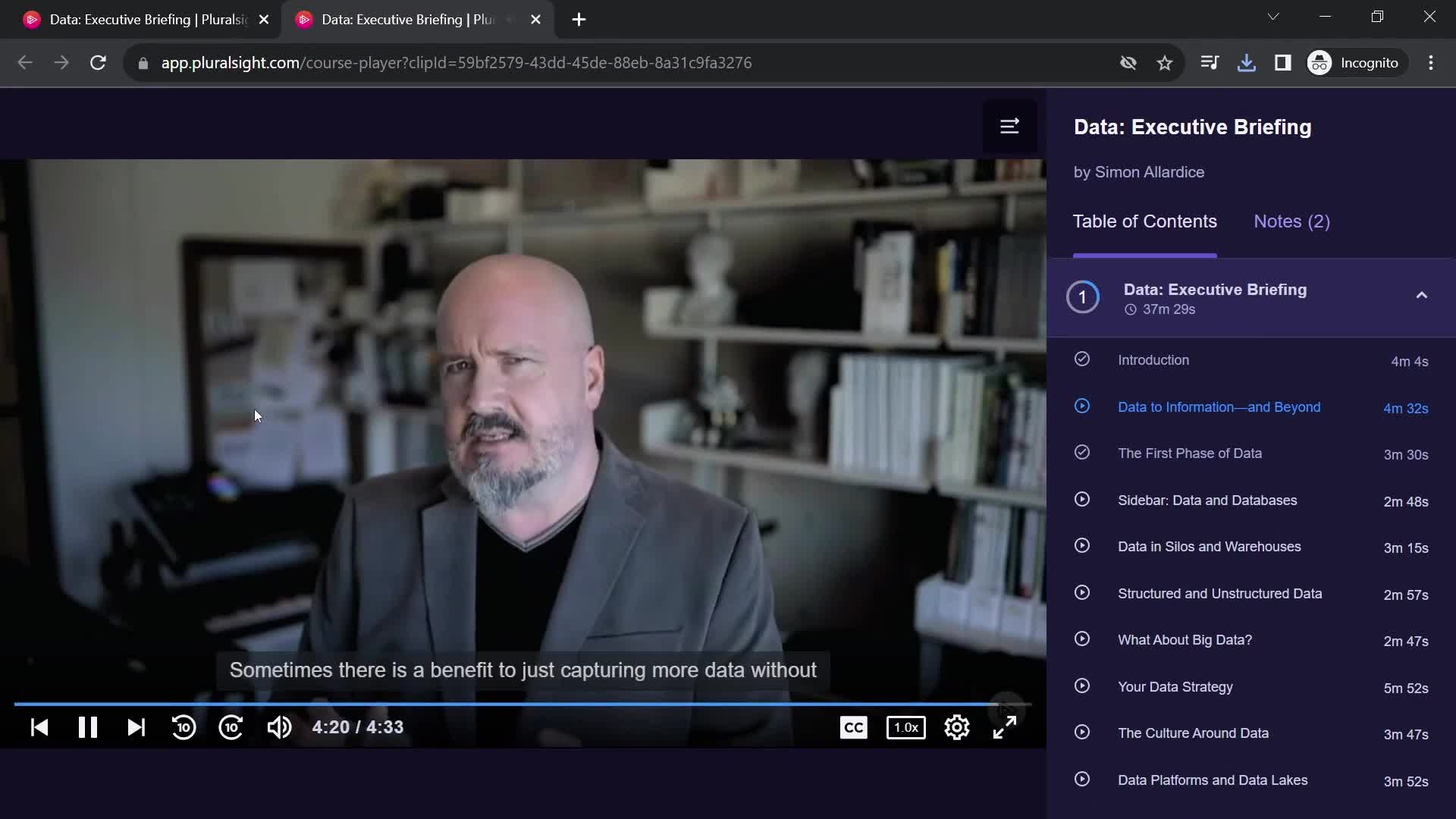Click the table of contents menu icon

click(1010, 126)
